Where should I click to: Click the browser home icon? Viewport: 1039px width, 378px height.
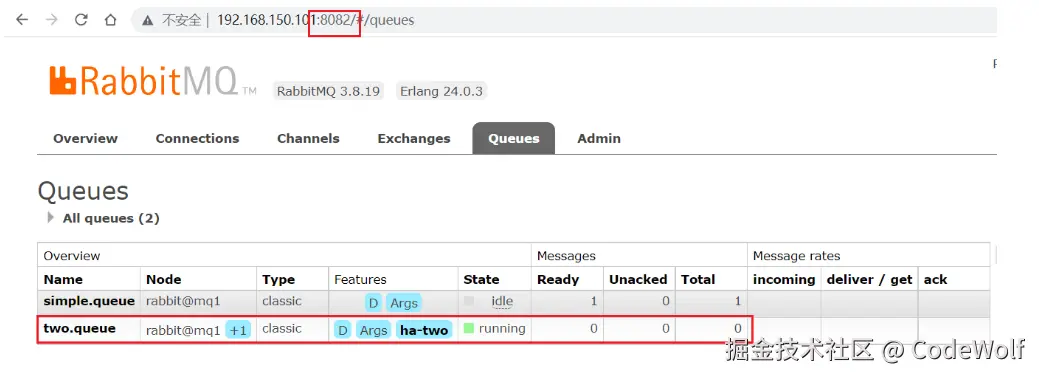click(111, 20)
